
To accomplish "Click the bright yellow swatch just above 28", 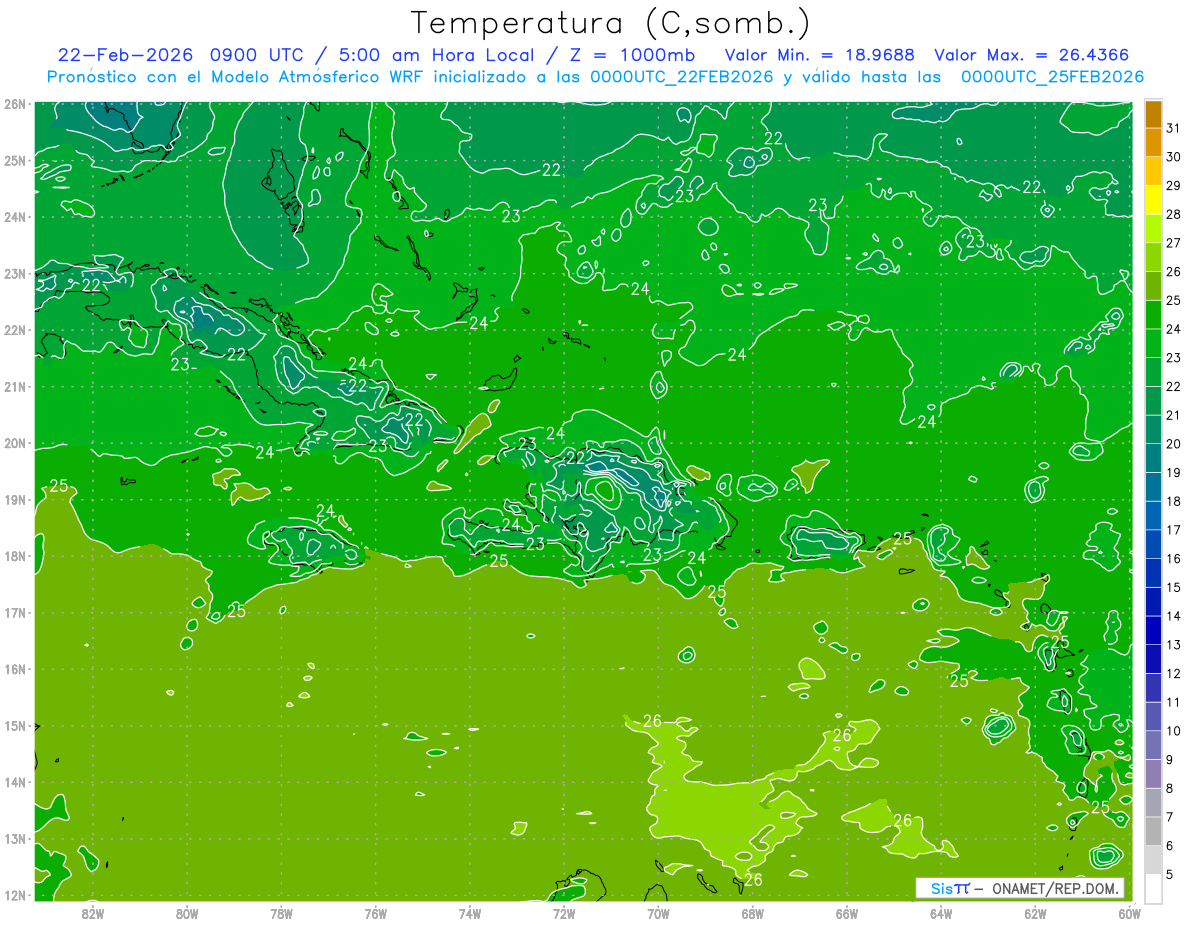I will (x=1153, y=200).
